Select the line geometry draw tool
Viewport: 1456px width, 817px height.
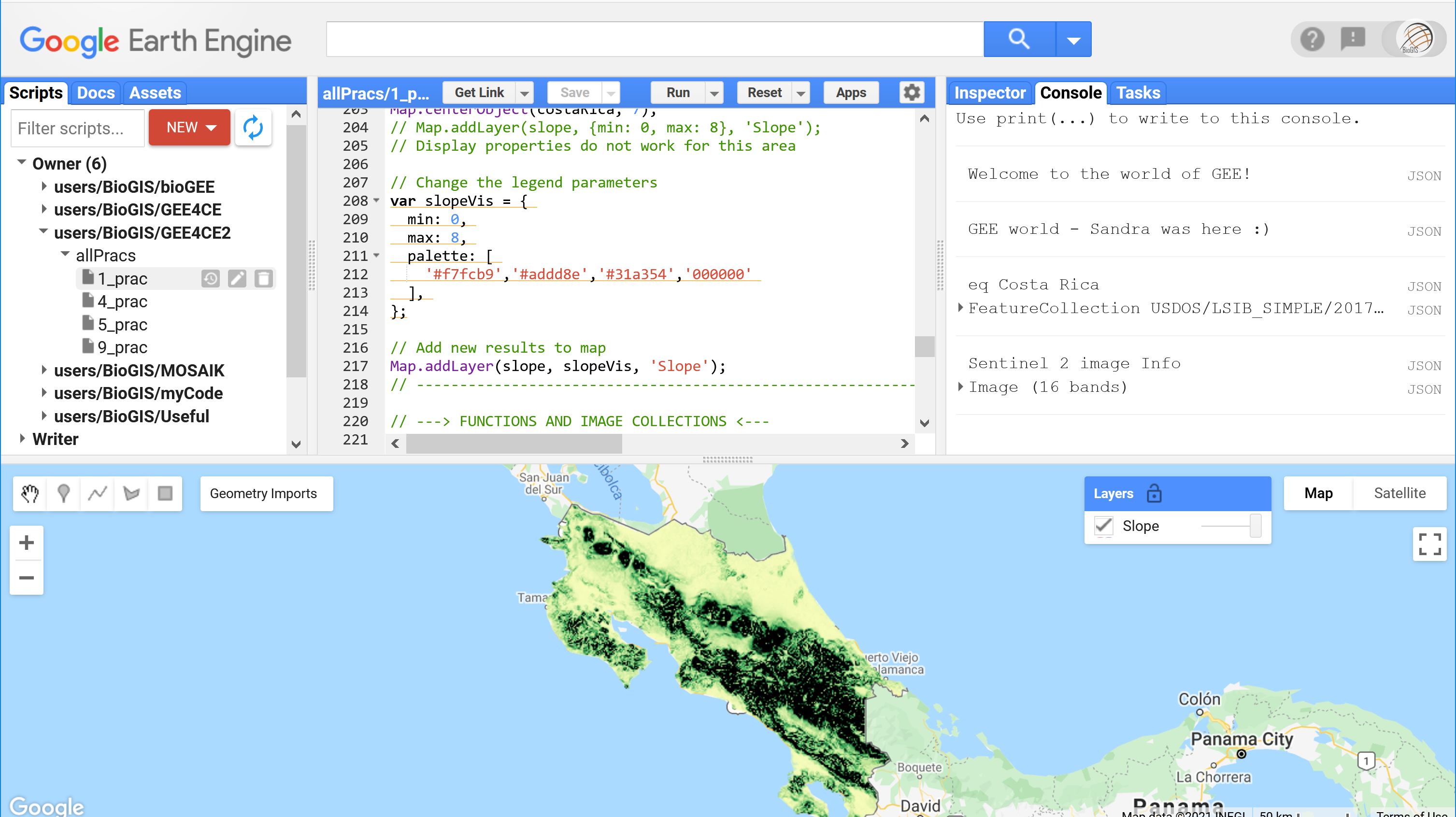pos(98,493)
